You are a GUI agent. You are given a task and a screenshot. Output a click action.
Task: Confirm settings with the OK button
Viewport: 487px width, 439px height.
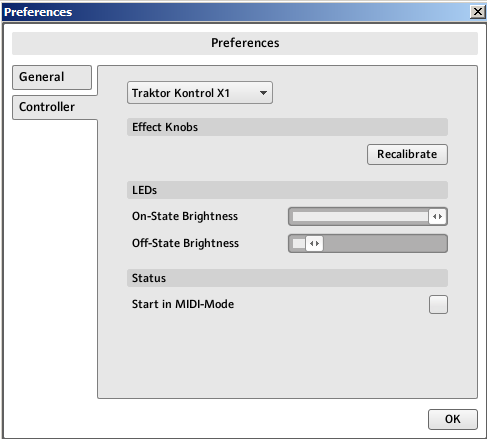pos(453,419)
